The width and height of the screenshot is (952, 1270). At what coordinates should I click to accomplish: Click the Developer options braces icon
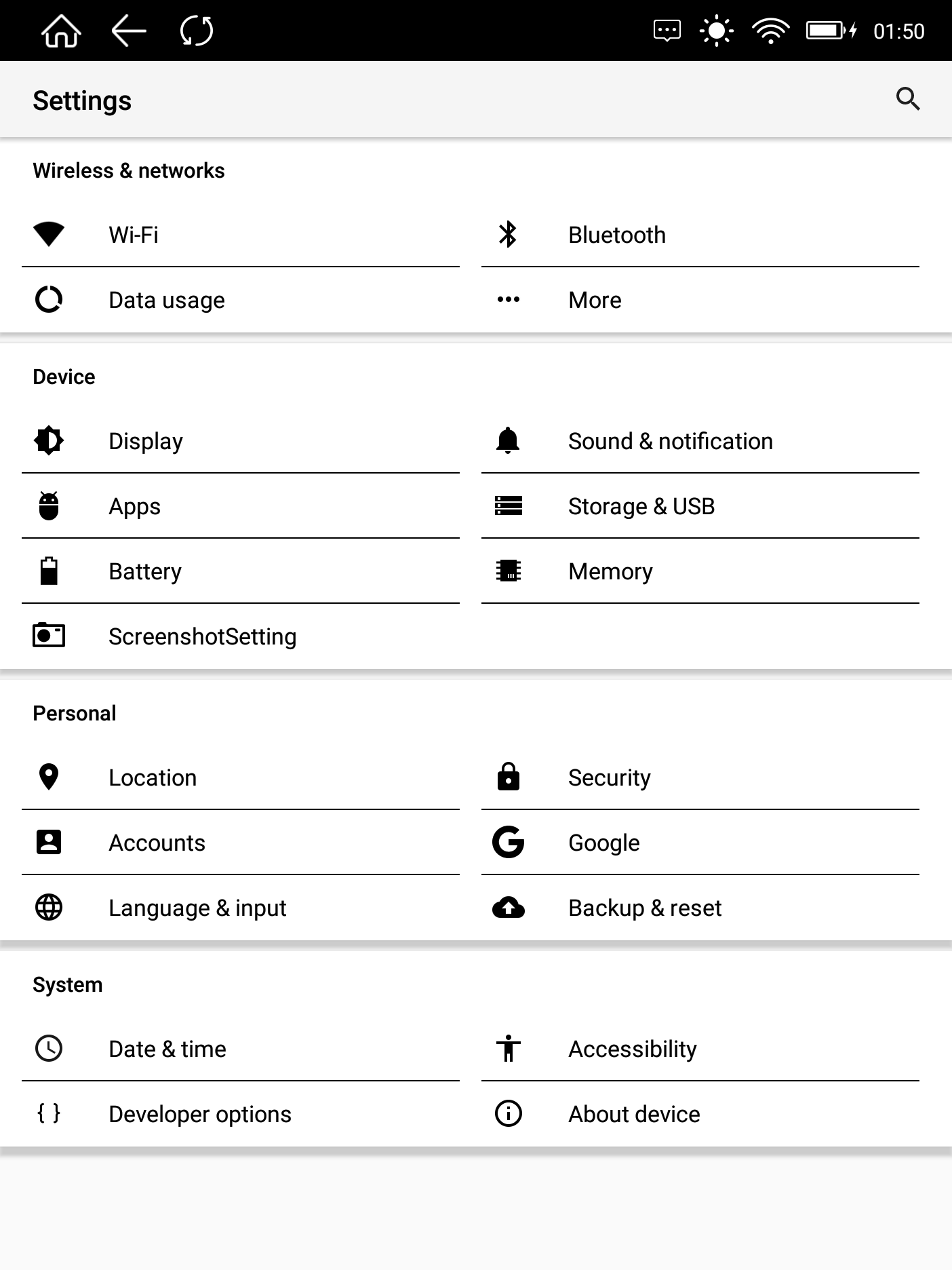[x=49, y=1113]
